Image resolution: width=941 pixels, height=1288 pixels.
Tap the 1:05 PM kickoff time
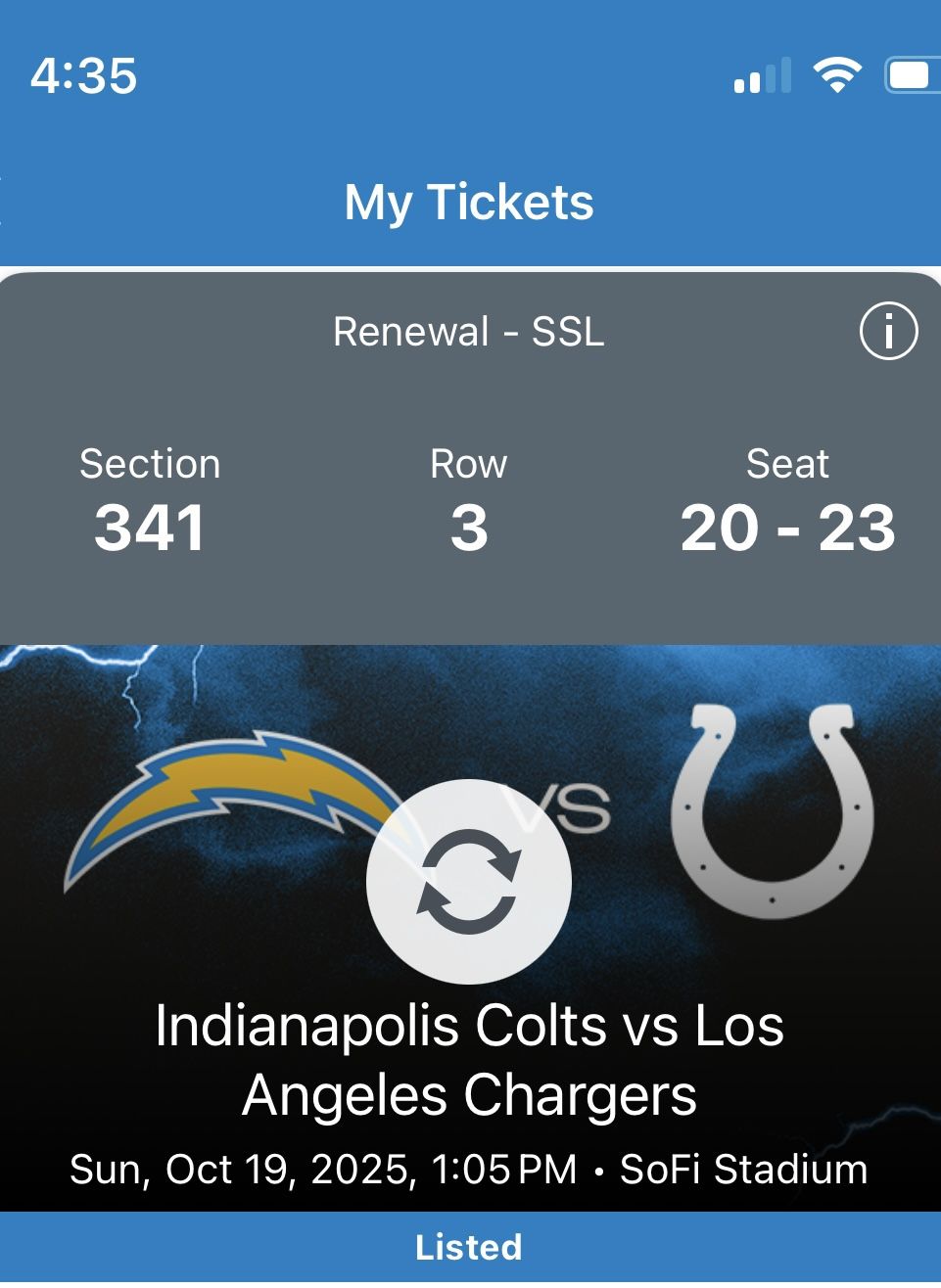click(x=503, y=1170)
